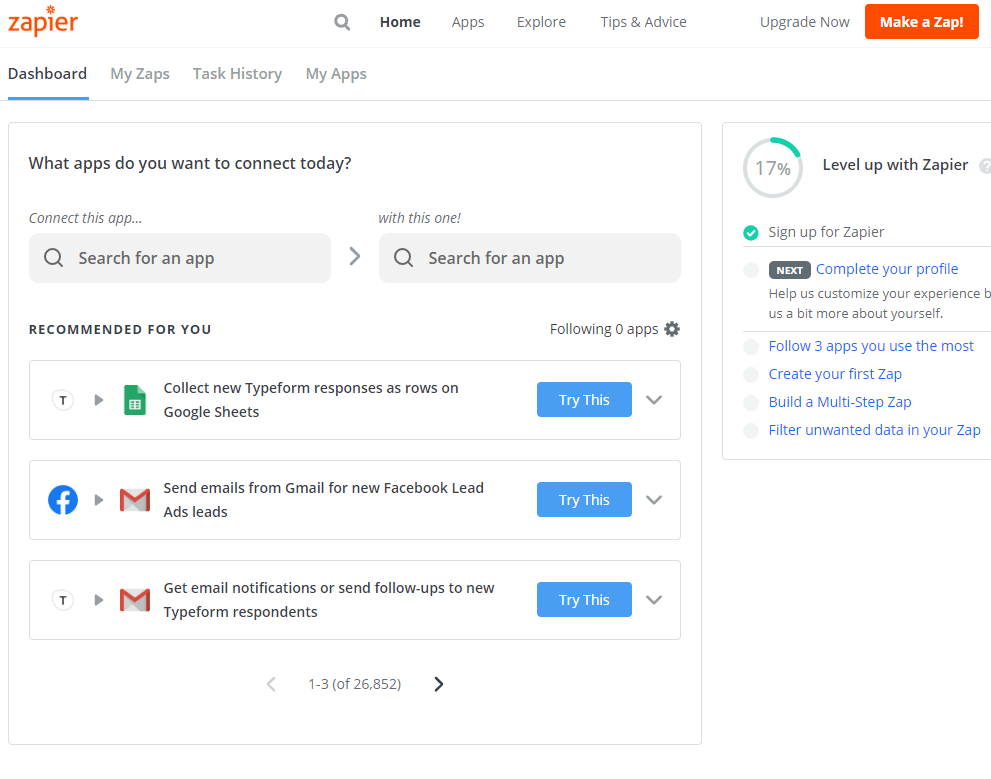991x779 pixels.
Task: Expand the Facebook Lead Ads recommendation chevron
Action: [x=654, y=500]
